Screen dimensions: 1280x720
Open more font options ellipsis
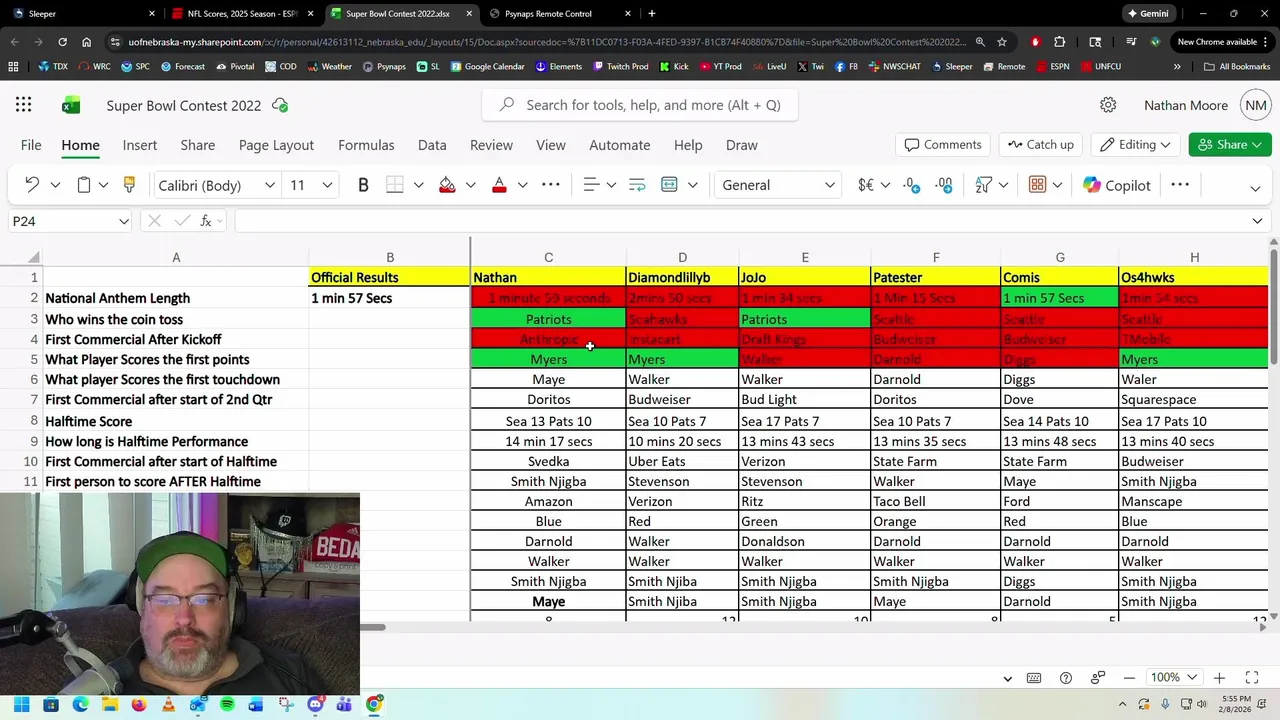tap(551, 185)
